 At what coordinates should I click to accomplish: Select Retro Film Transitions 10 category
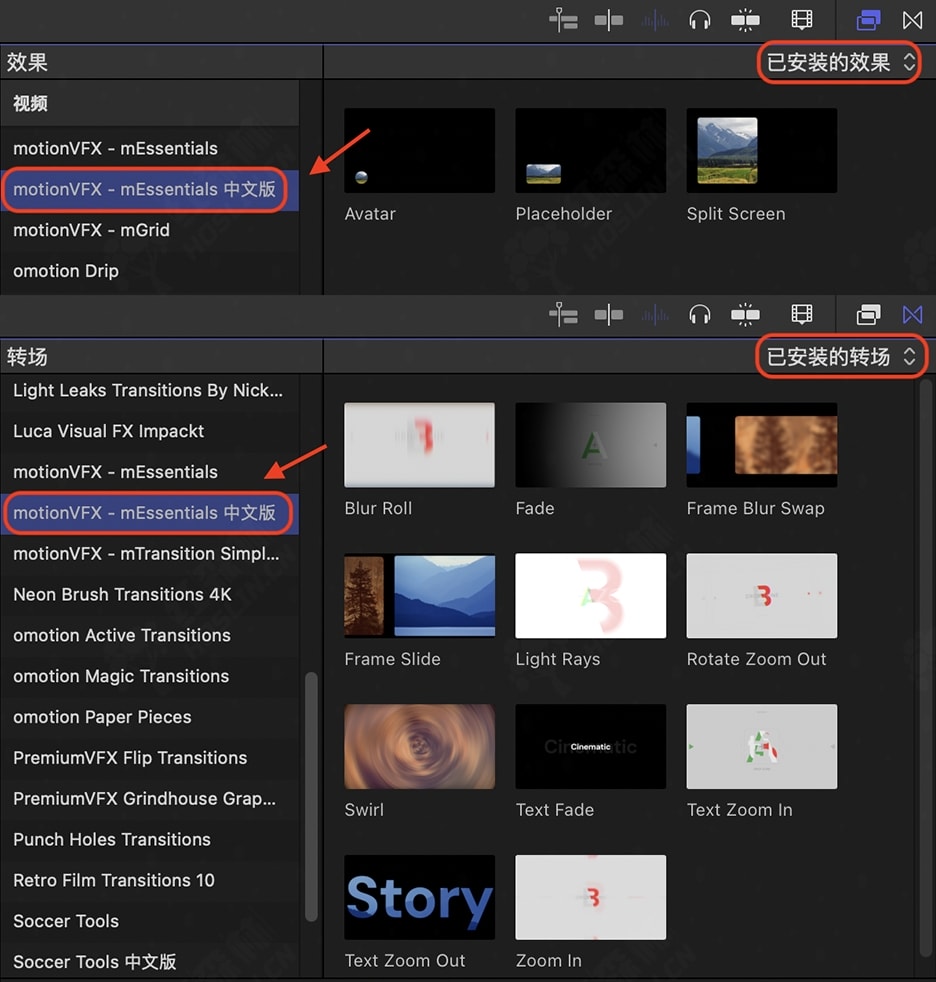pos(150,881)
